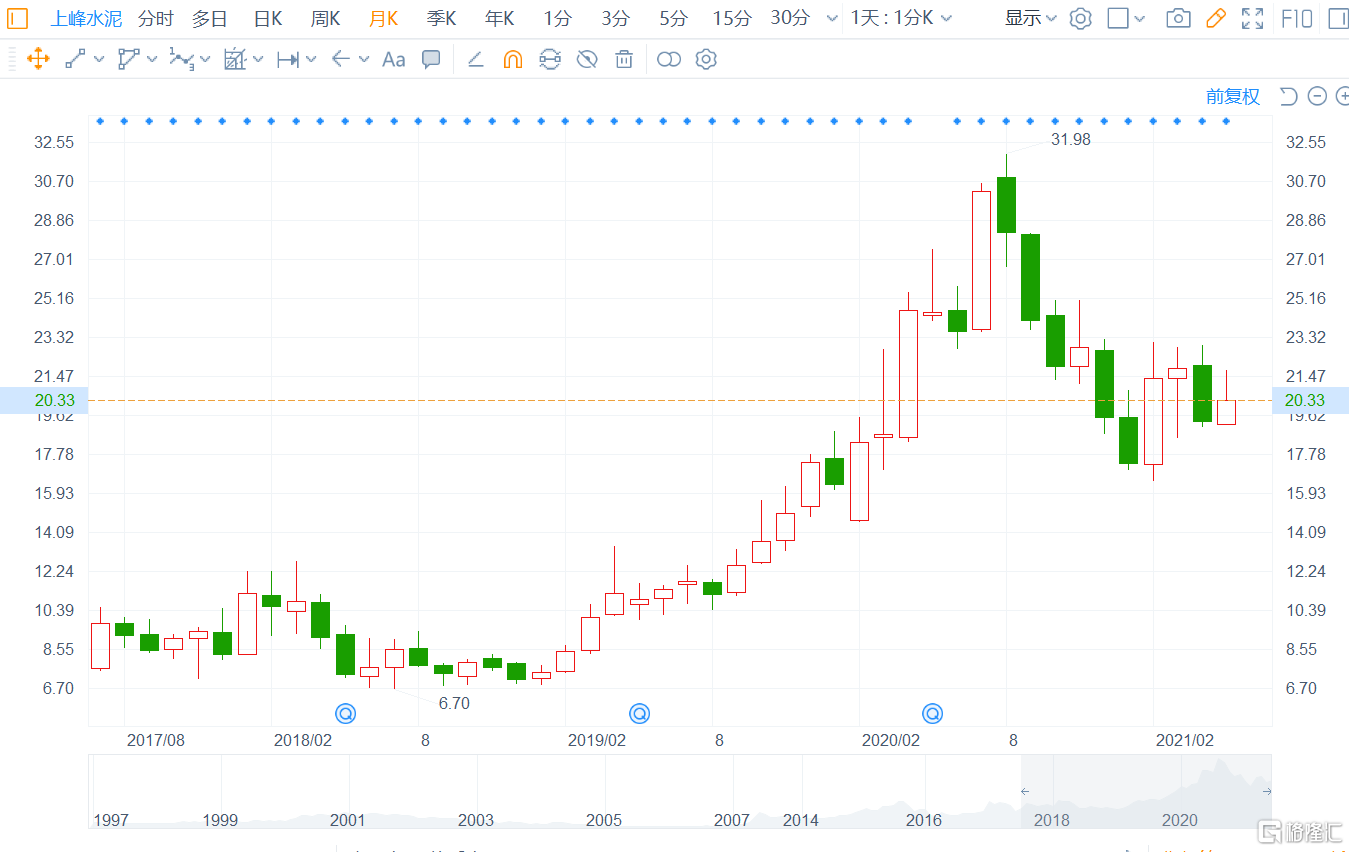This screenshot has width=1349, height=852.
Task: Select the Aa text annotation tool
Action: click(394, 59)
